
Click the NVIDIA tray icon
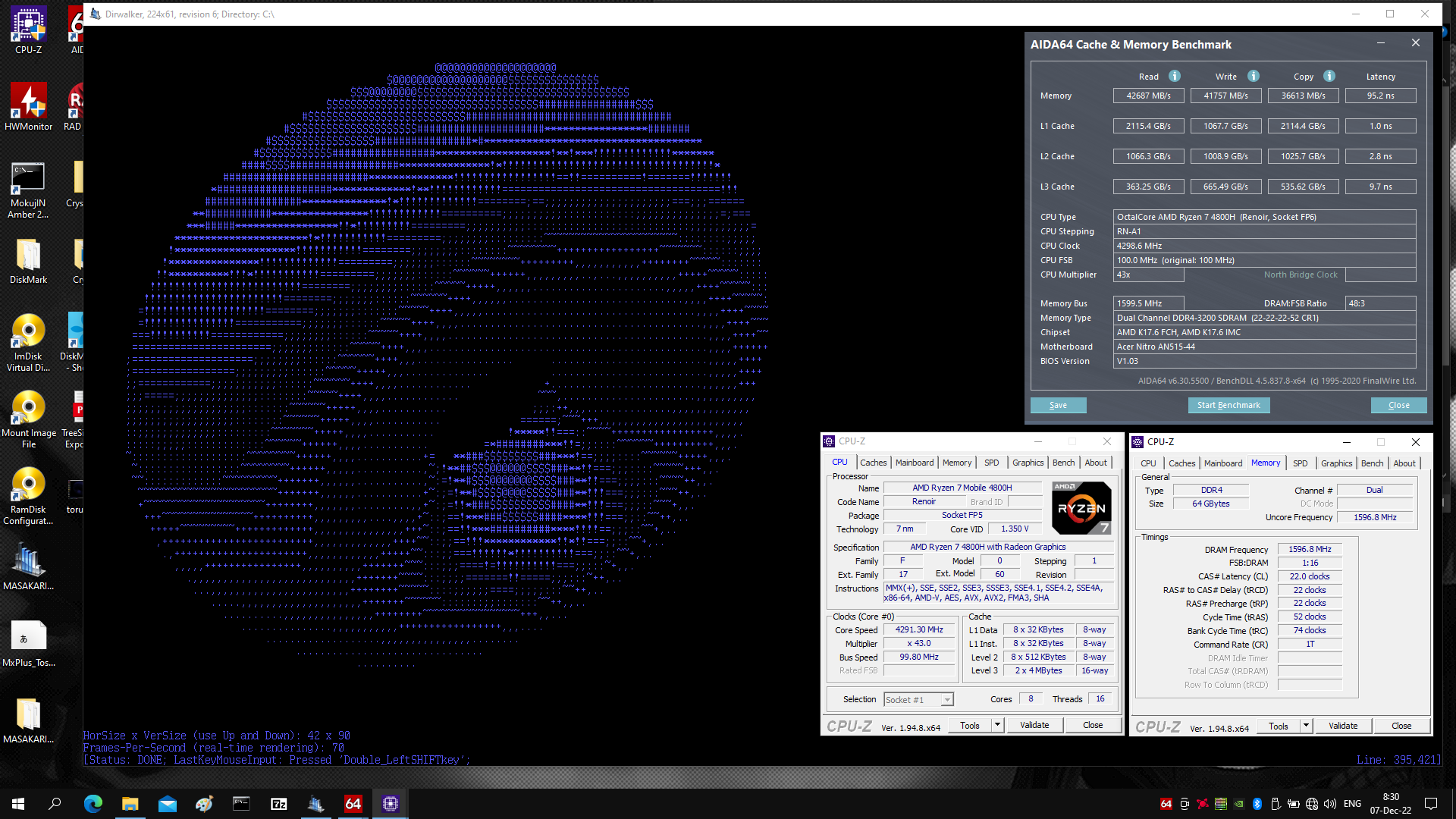pyautogui.click(x=1238, y=804)
